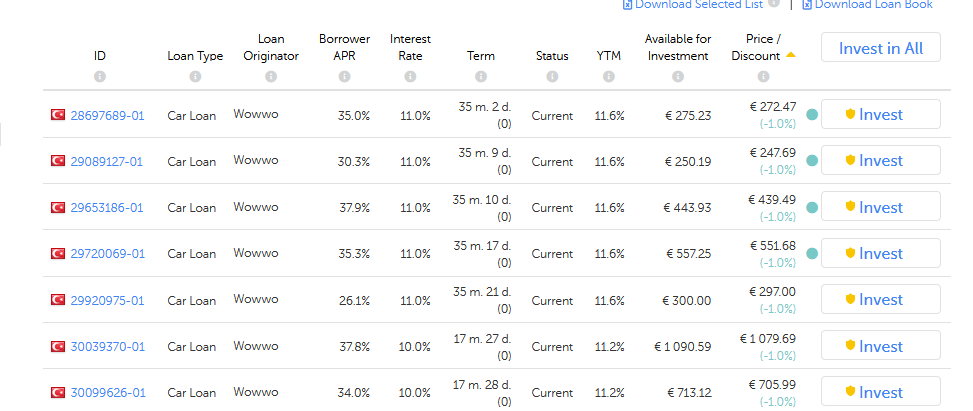Open loan 30039370-01 details link
The width and height of the screenshot is (973, 411).
coord(107,347)
